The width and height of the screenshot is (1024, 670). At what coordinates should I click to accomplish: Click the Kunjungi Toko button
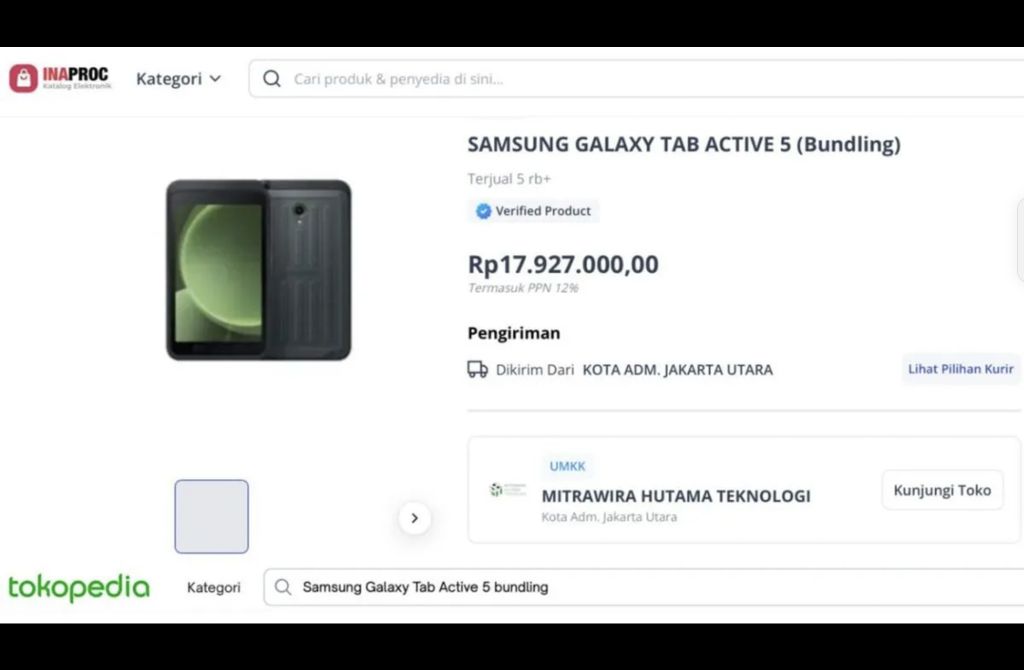click(942, 490)
